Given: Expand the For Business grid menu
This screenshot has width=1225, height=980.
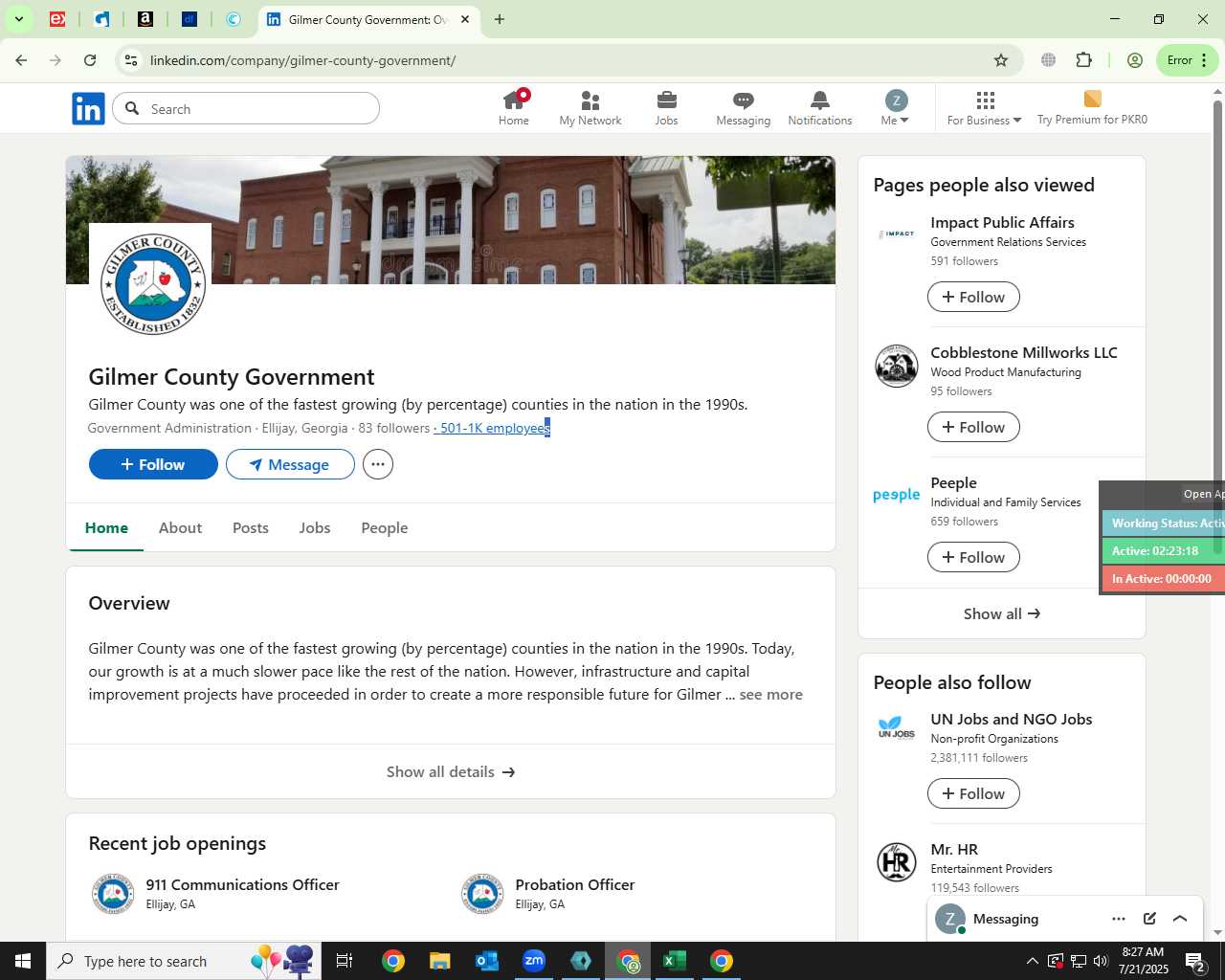Looking at the screenshot, I should click(984, 108).
